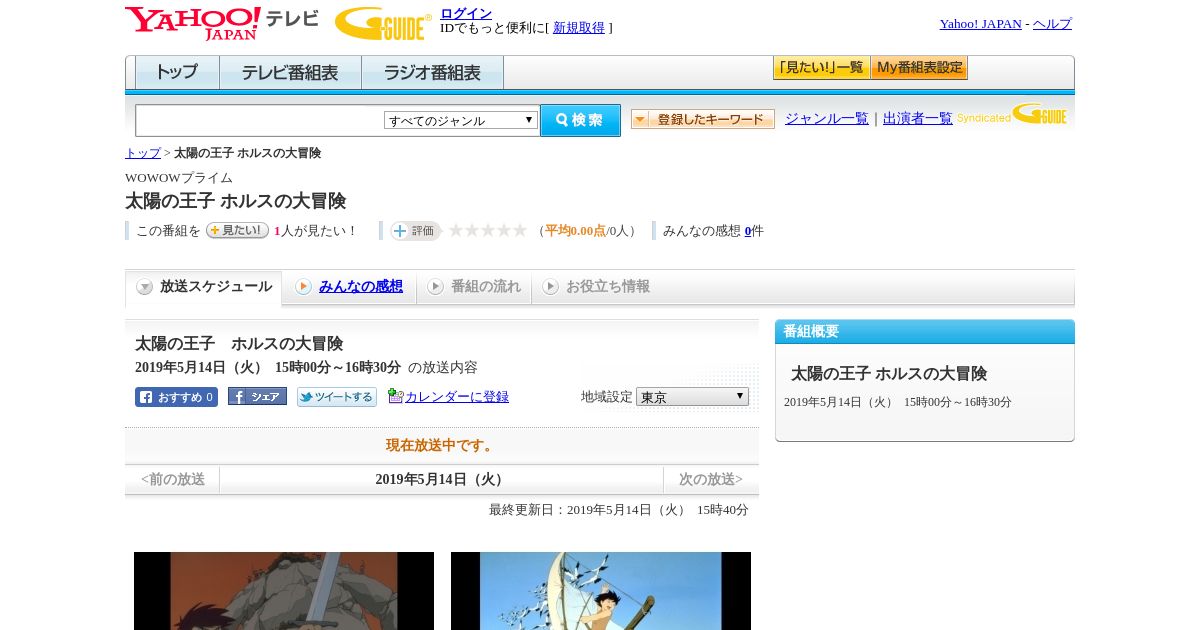The image size is (1200, 630).
Task: Open the カレンダーに登録 link
Action: (457, 397)
